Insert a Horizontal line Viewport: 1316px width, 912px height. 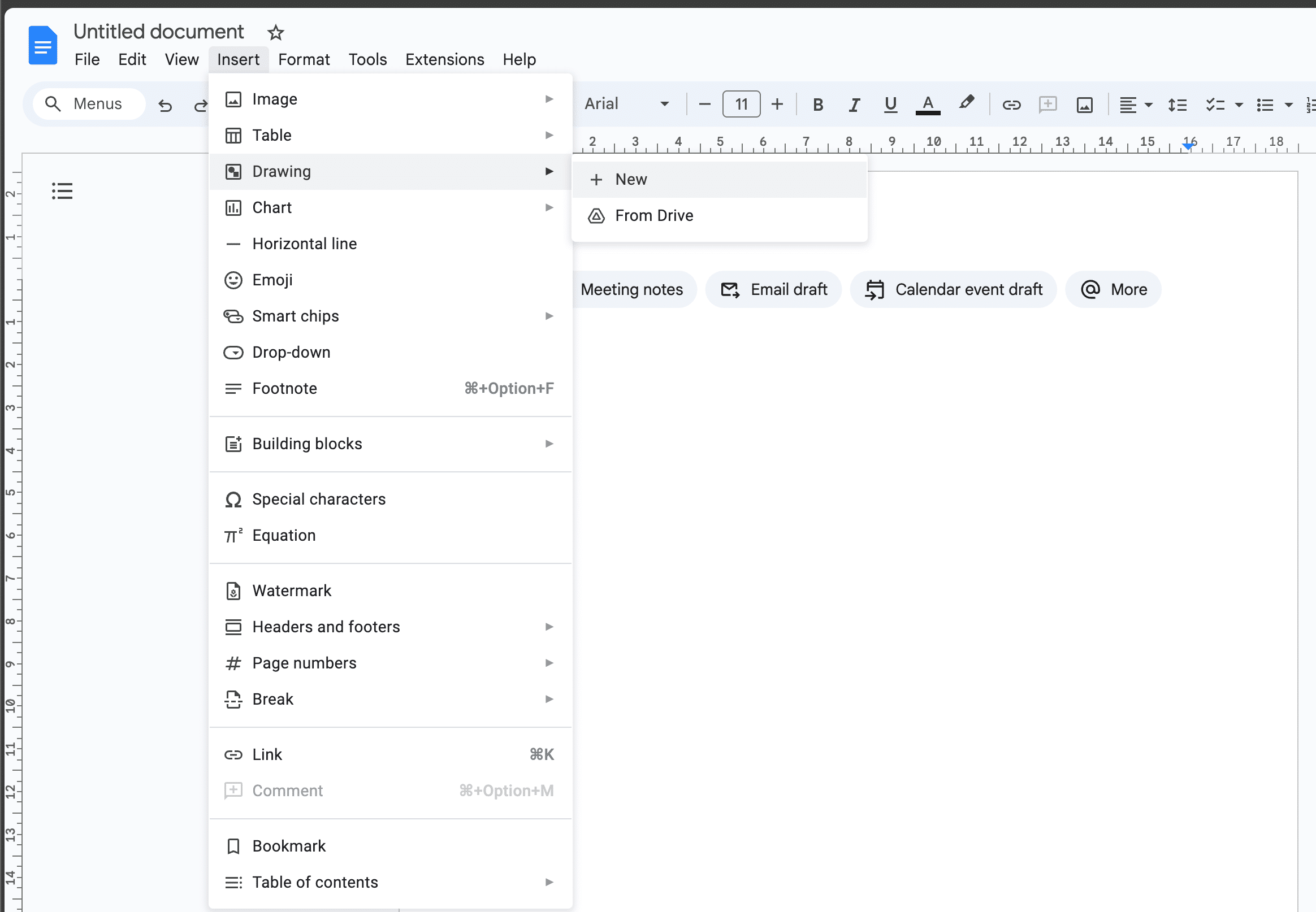pos(391,244)
